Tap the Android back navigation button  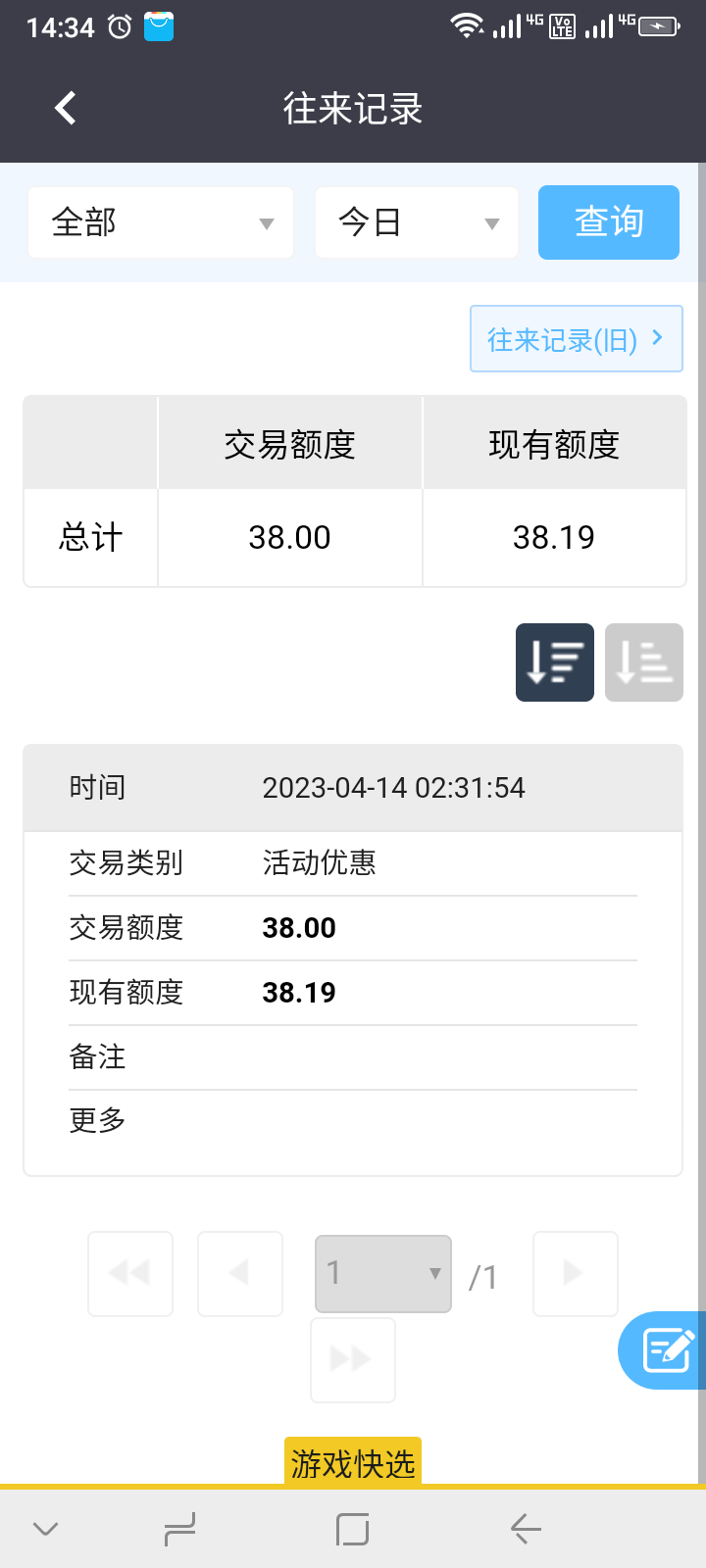(526, 1529)
